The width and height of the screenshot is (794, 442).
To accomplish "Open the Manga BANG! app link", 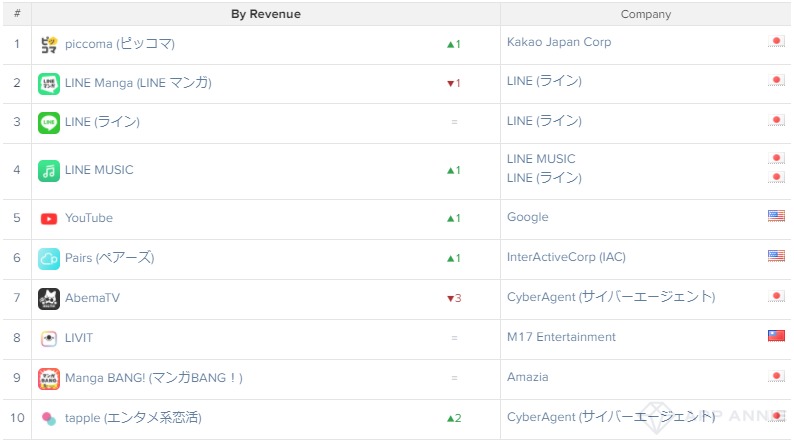I will tap(154, 378).
